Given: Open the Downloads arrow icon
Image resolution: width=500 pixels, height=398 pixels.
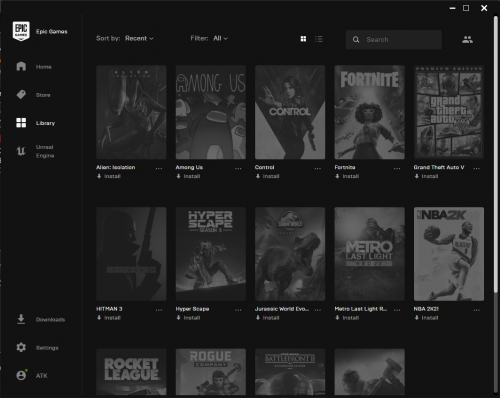Looking at the screenshot, I should (x=21, y=319).
